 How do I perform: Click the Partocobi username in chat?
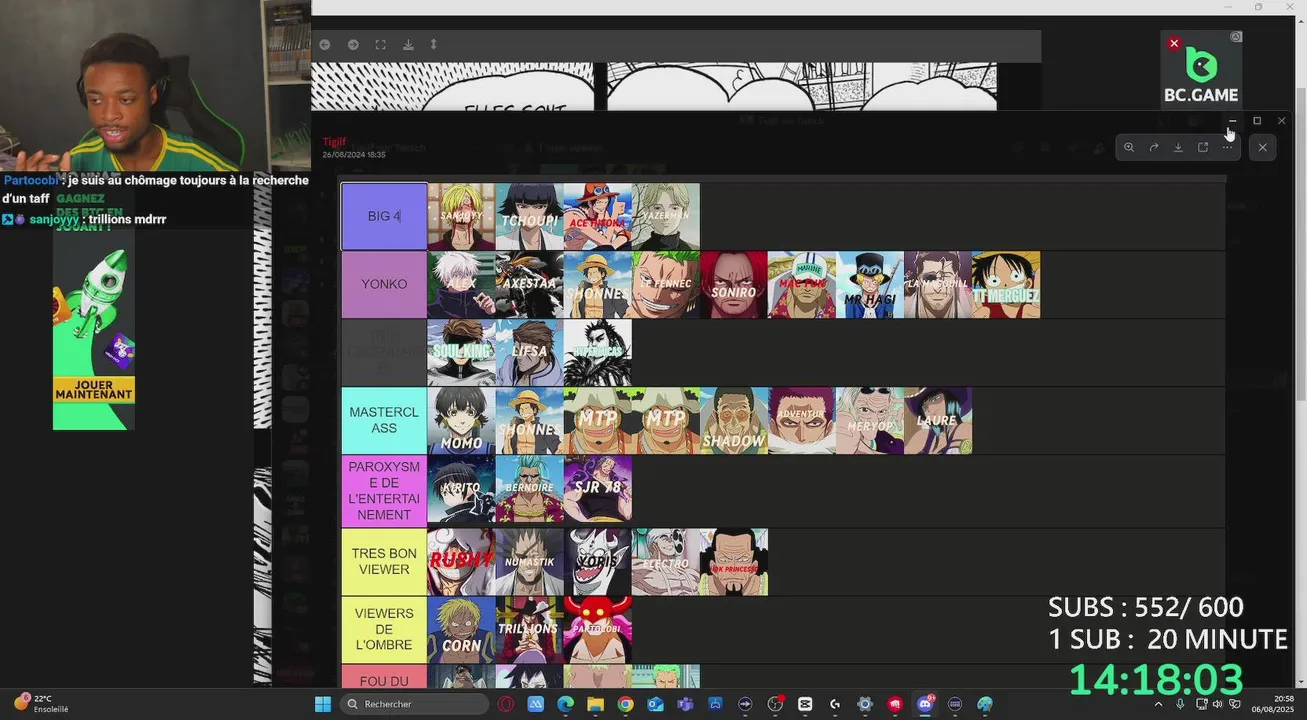click(x=31, y=181)
